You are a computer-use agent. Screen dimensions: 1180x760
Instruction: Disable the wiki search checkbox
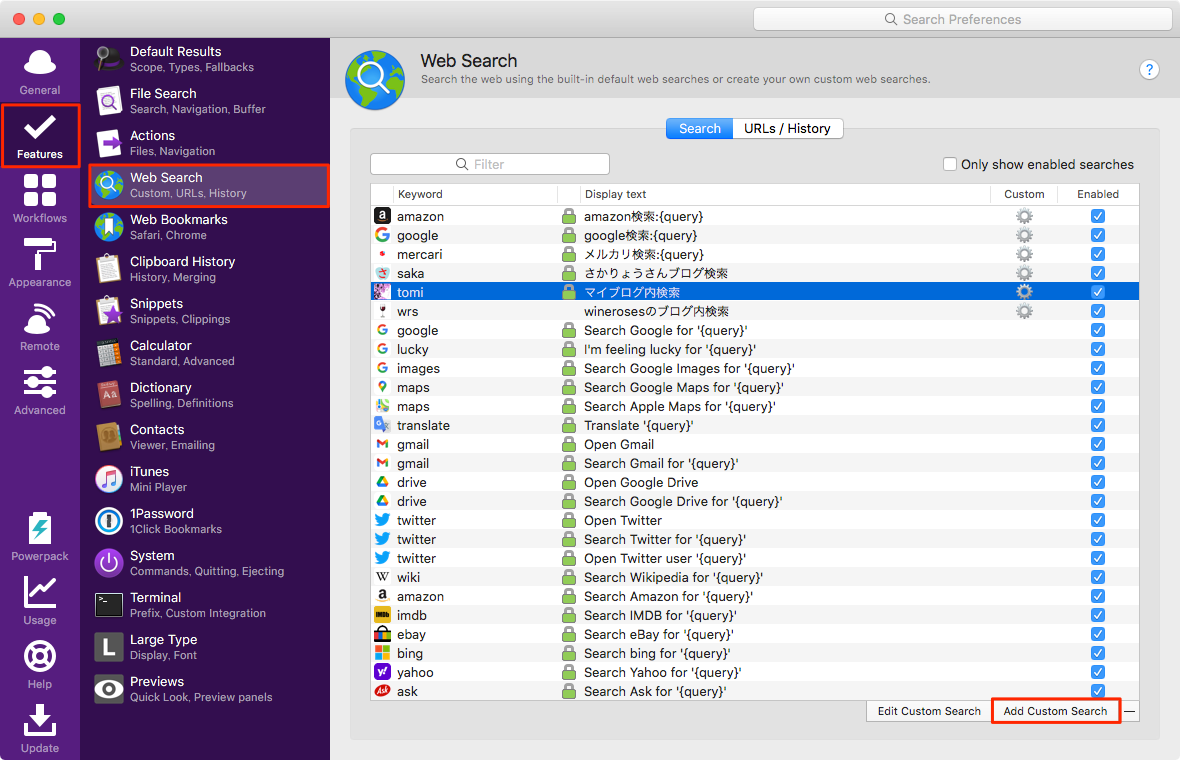coord(1098,577)
